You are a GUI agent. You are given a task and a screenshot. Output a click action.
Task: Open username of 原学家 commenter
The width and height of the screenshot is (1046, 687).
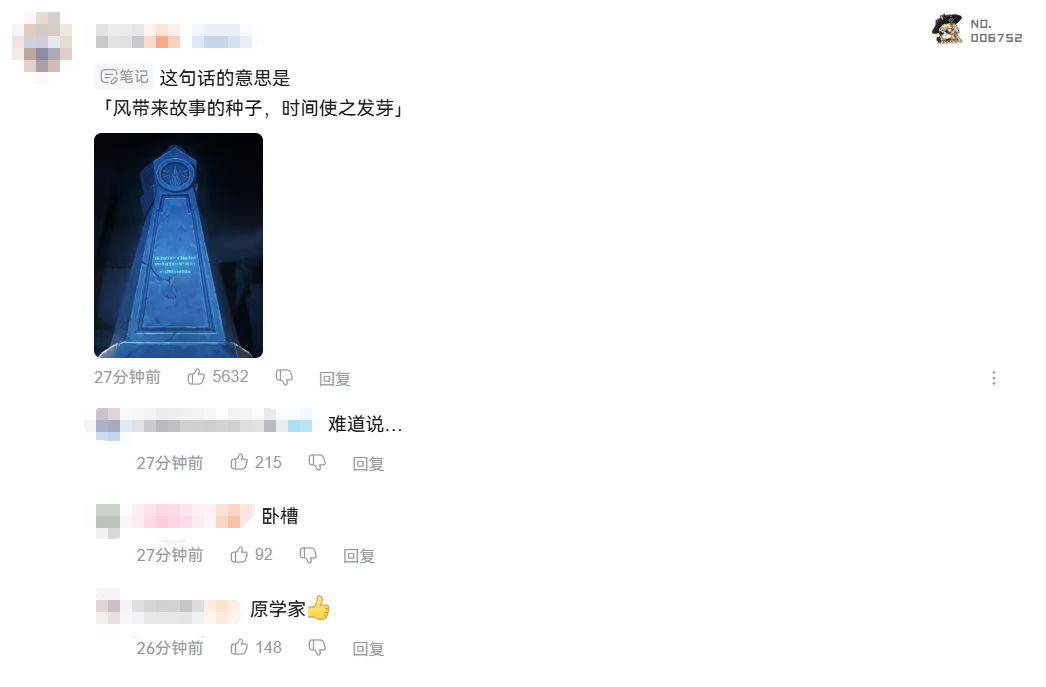coord(185,609)
